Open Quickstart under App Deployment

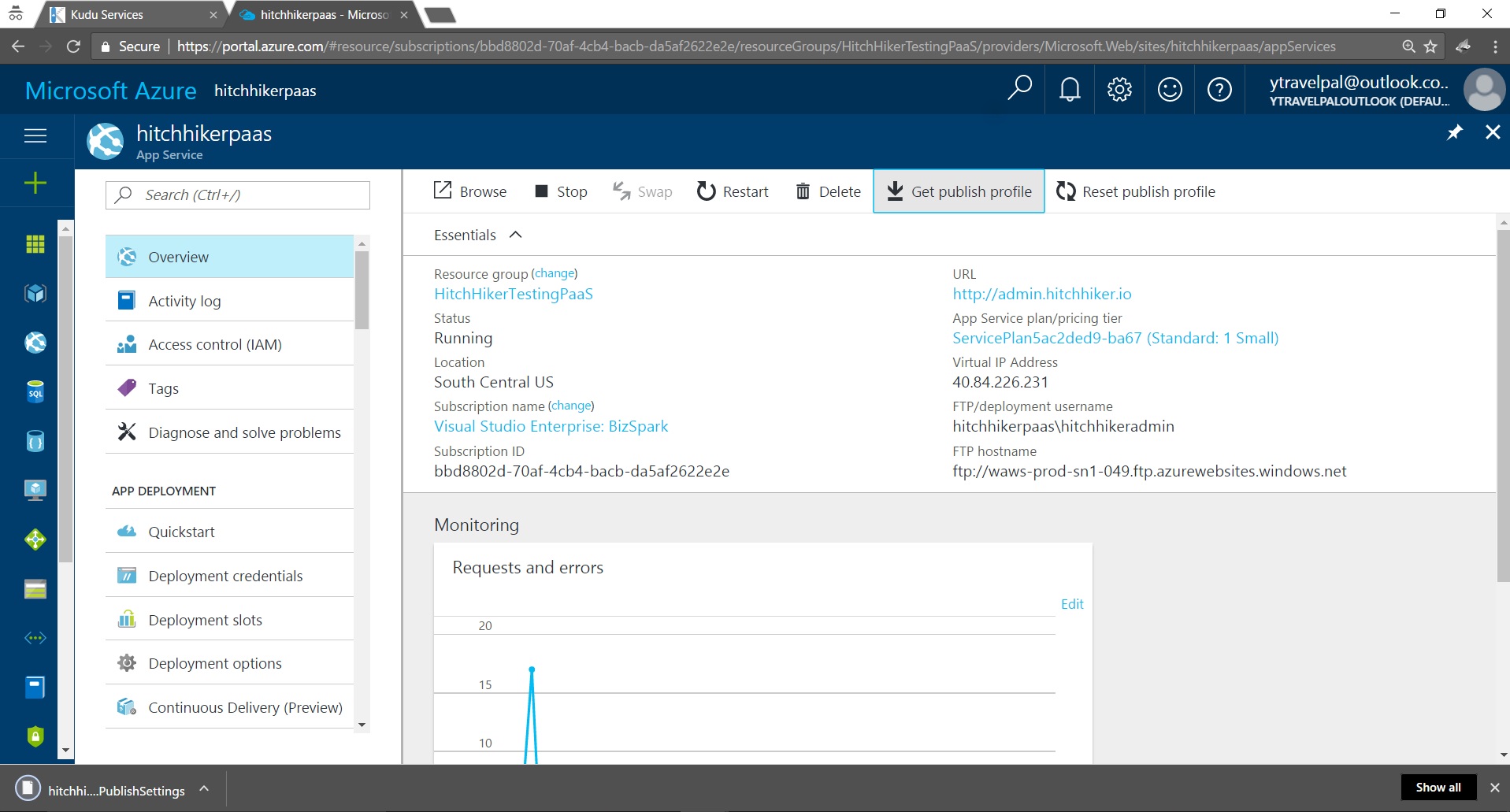[229, 532]
